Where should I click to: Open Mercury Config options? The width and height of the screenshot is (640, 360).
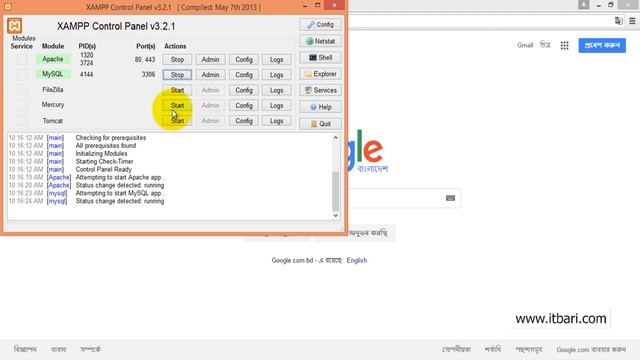244,106
